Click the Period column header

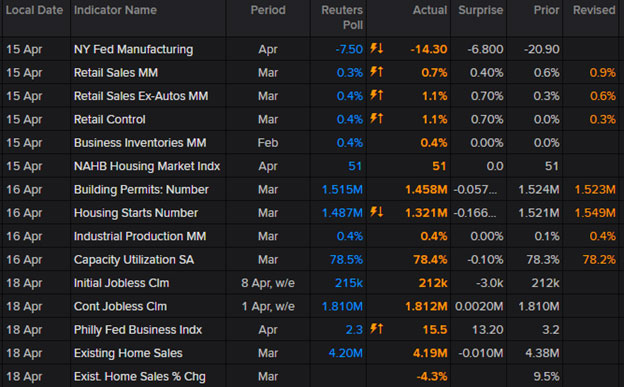268,10
